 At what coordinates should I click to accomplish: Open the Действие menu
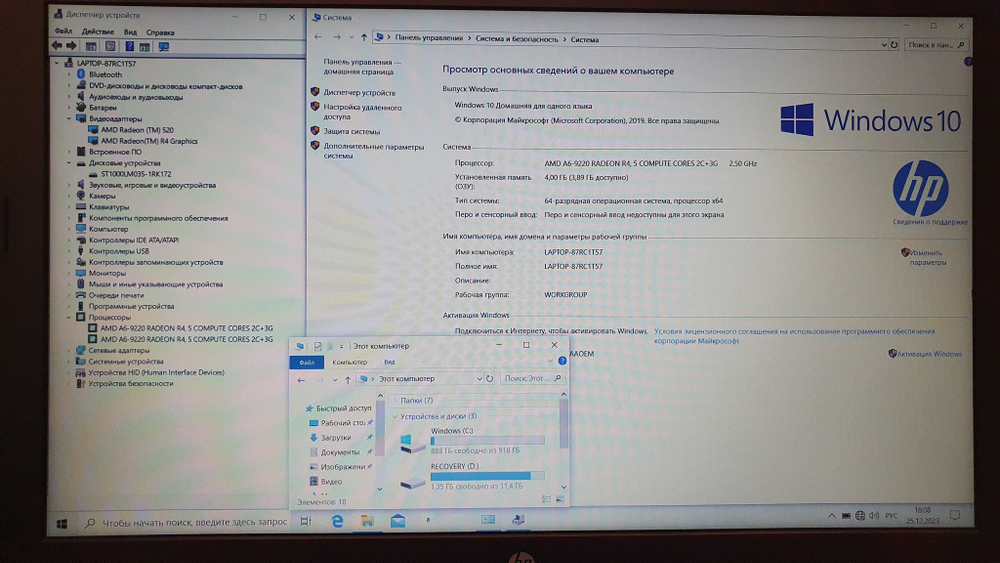pos(98,31)
